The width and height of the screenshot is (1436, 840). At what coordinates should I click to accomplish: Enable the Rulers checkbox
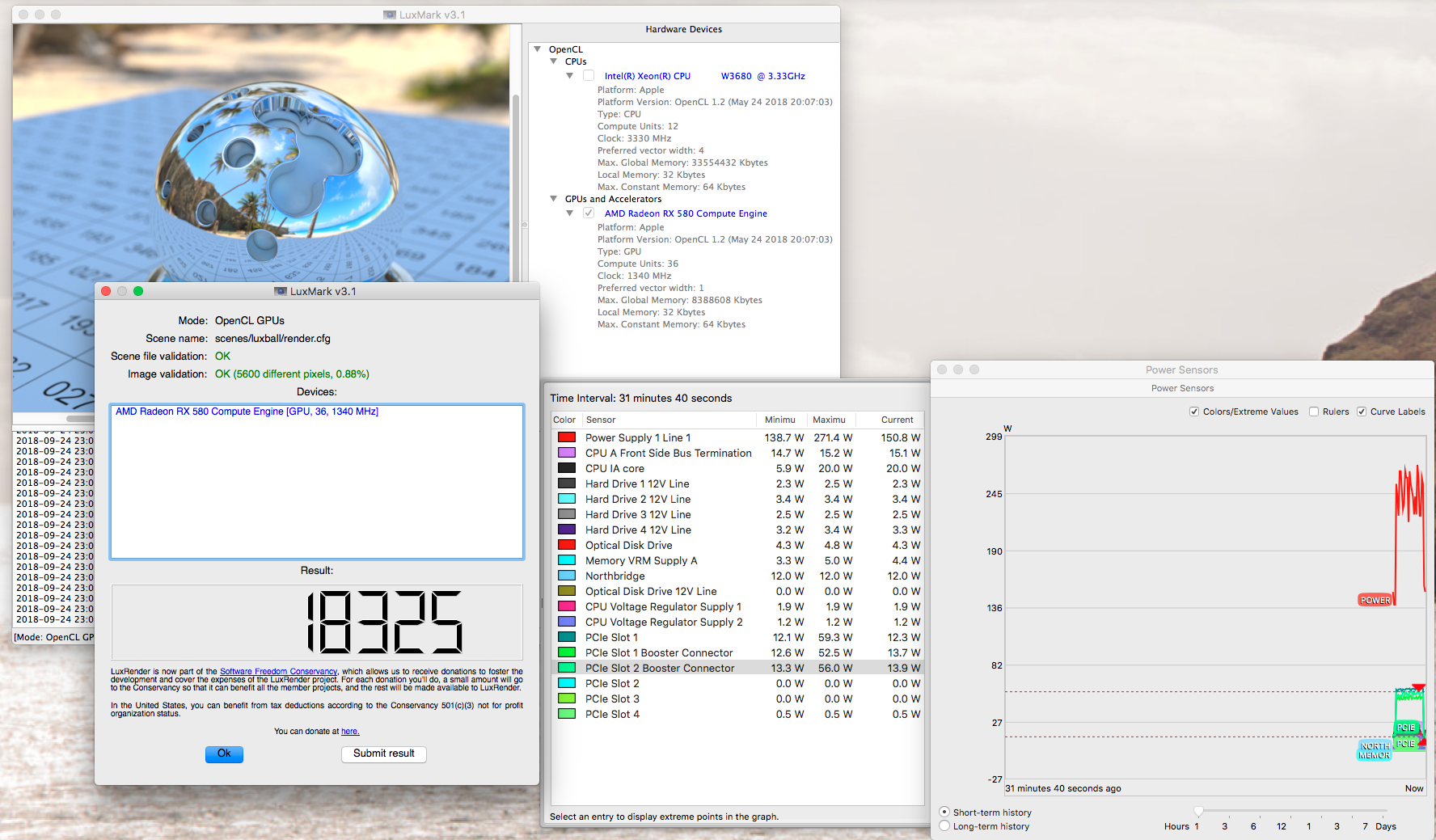pyautogui.click(x=1314, y=412)
